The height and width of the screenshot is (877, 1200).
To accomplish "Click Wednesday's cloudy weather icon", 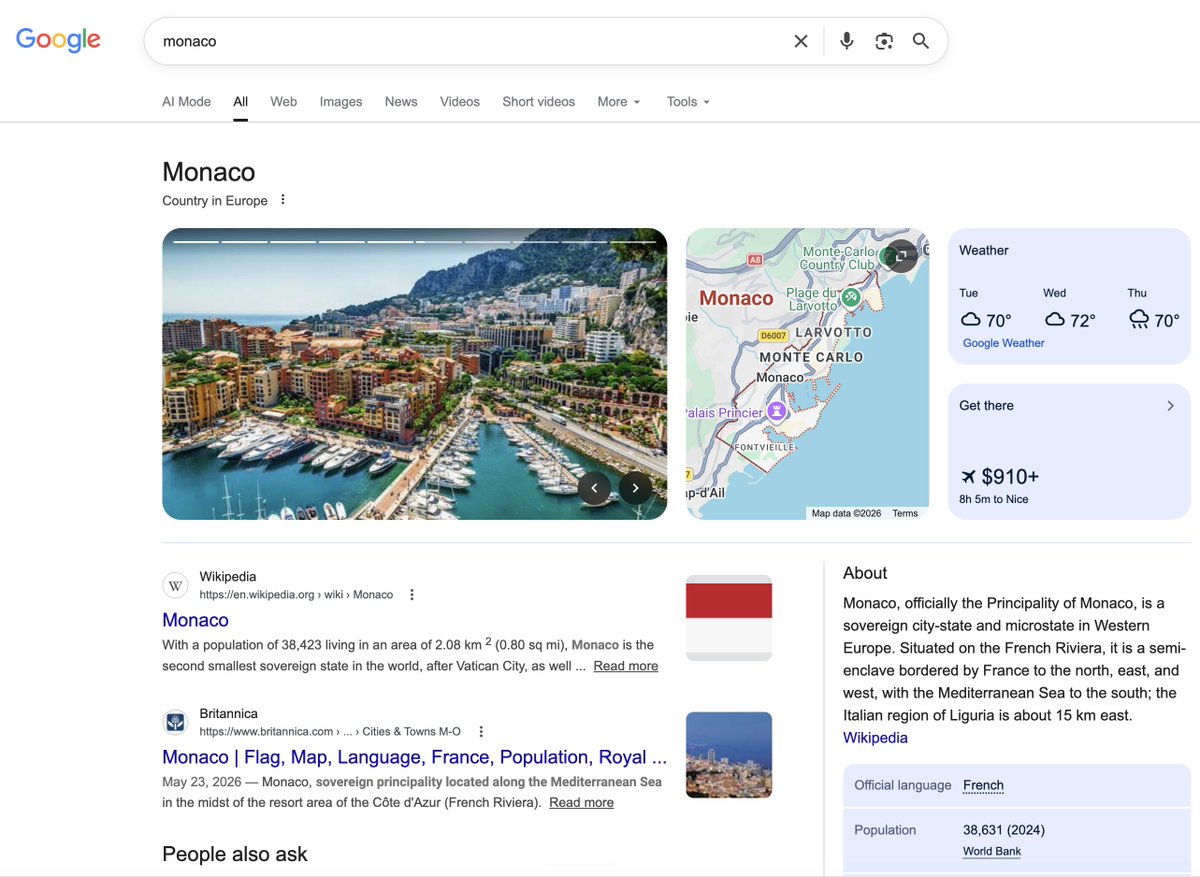I will tap(1055, 320).
